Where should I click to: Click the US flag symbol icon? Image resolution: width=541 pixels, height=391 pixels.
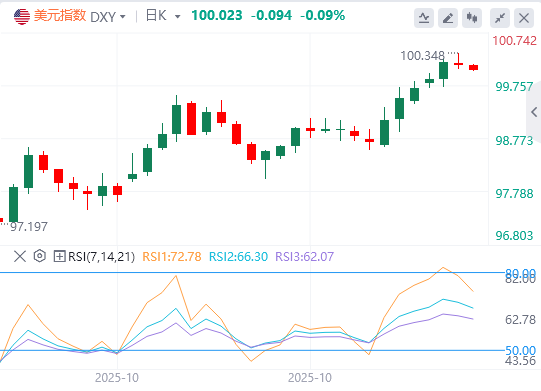[x=22, y=16]
